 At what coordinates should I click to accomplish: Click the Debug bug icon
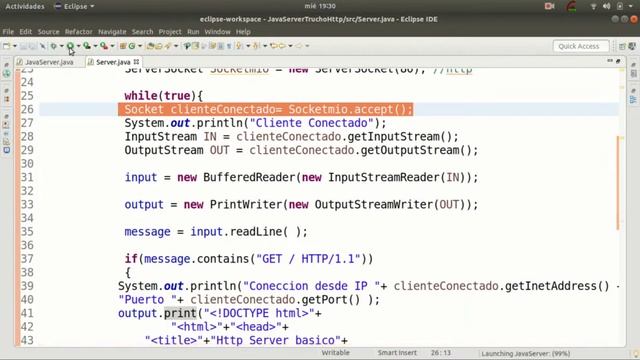(53, 46)
